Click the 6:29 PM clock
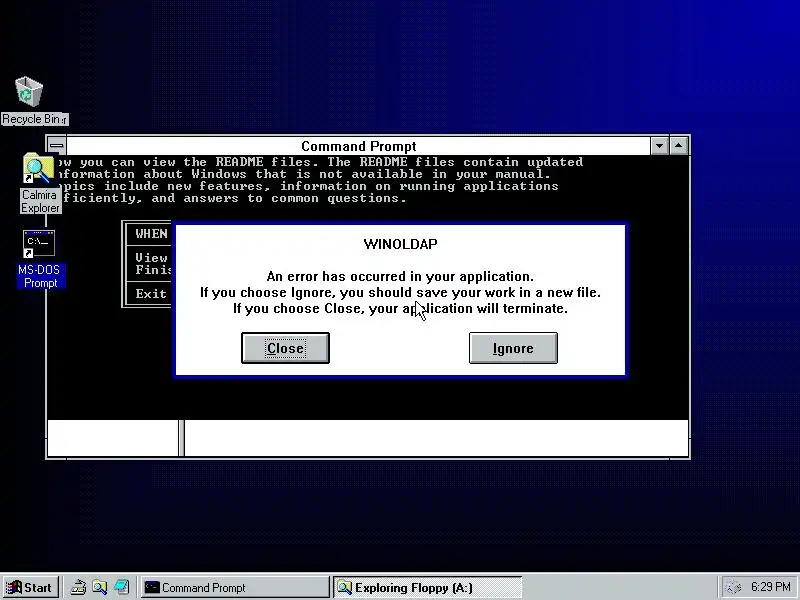The width and height of the screenshot is (800, 600). [x=771, y=587]
